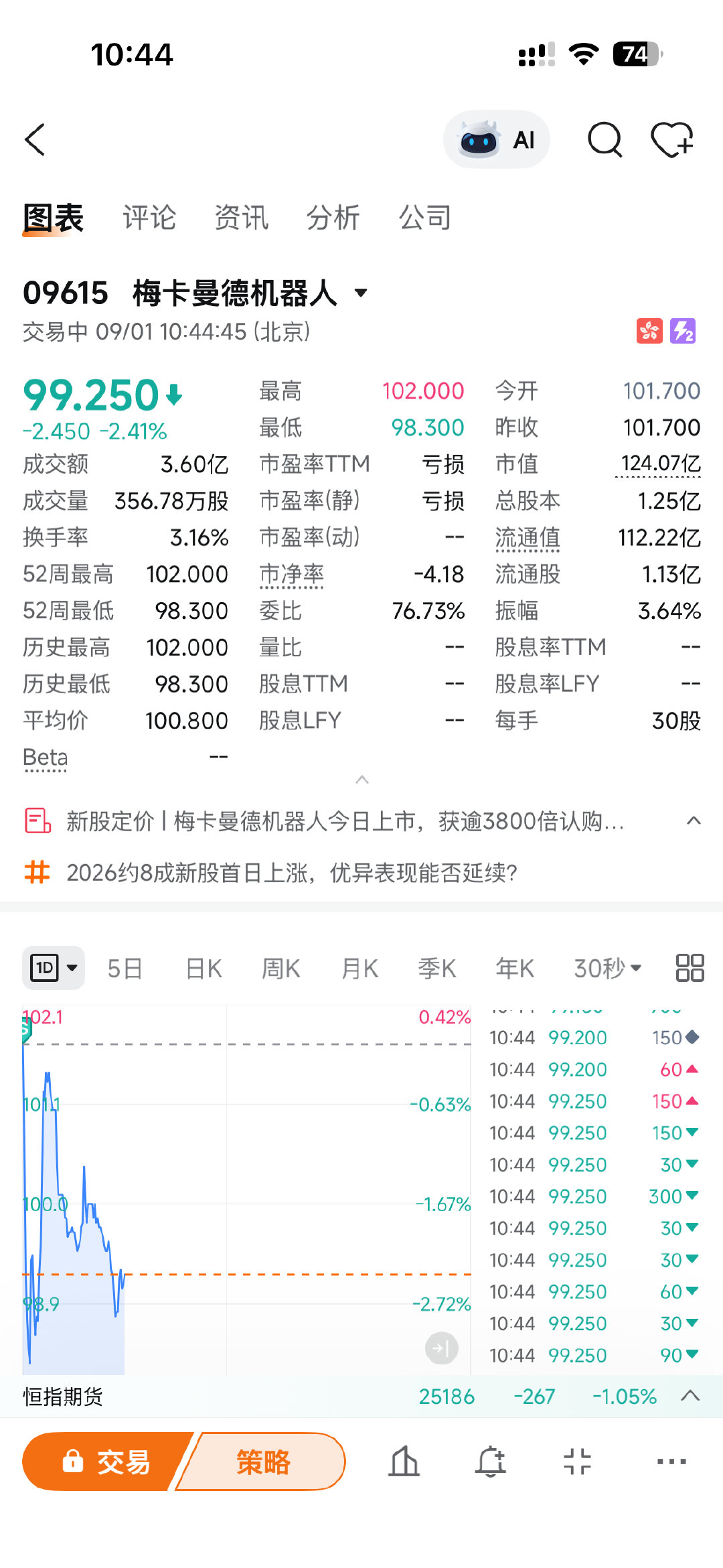Image resolution: width=723 pixels, height=1568 pixels.
Task: Switch to the 图表 tab
Action: coord(53,218)
